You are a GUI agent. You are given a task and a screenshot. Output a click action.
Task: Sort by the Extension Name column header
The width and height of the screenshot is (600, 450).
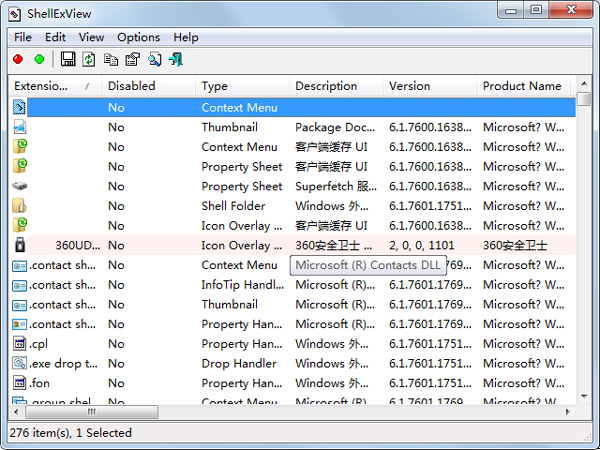coord(54,86)
